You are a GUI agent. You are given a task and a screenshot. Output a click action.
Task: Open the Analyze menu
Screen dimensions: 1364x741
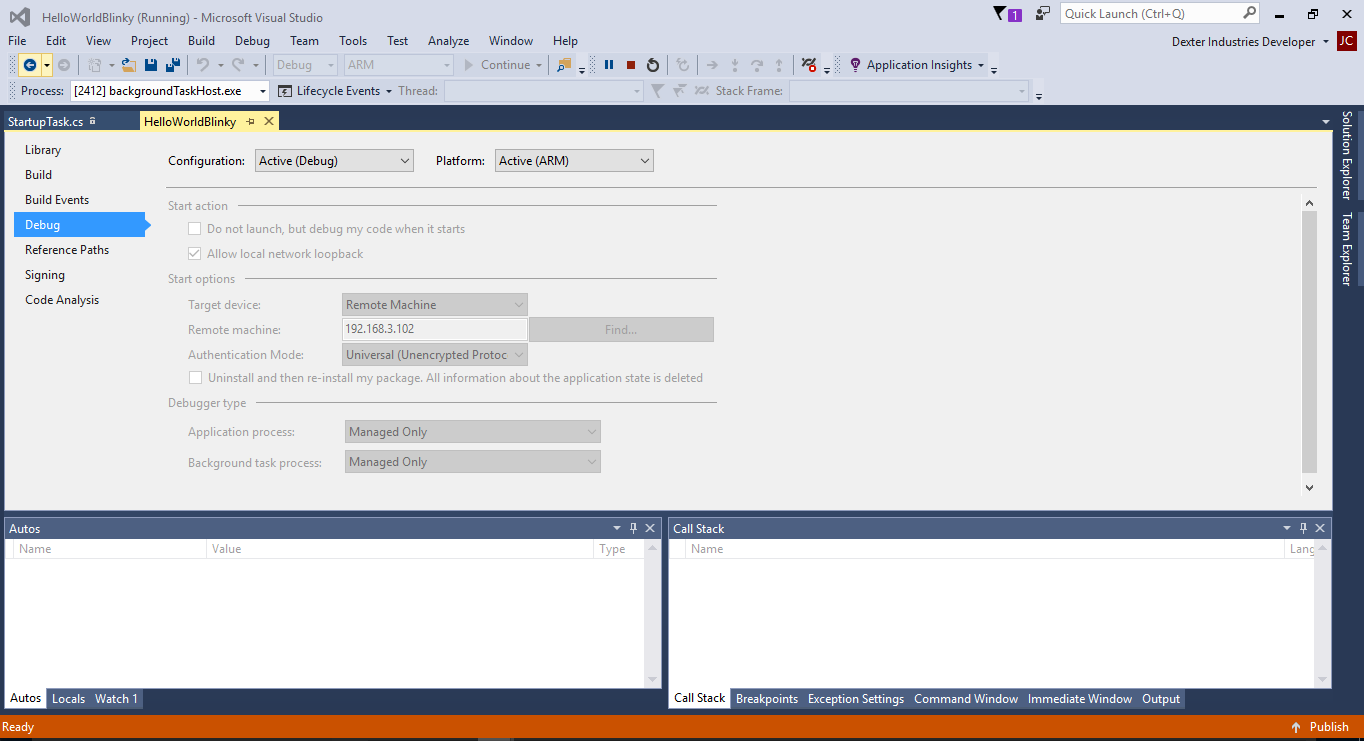[x=448, y=41]
